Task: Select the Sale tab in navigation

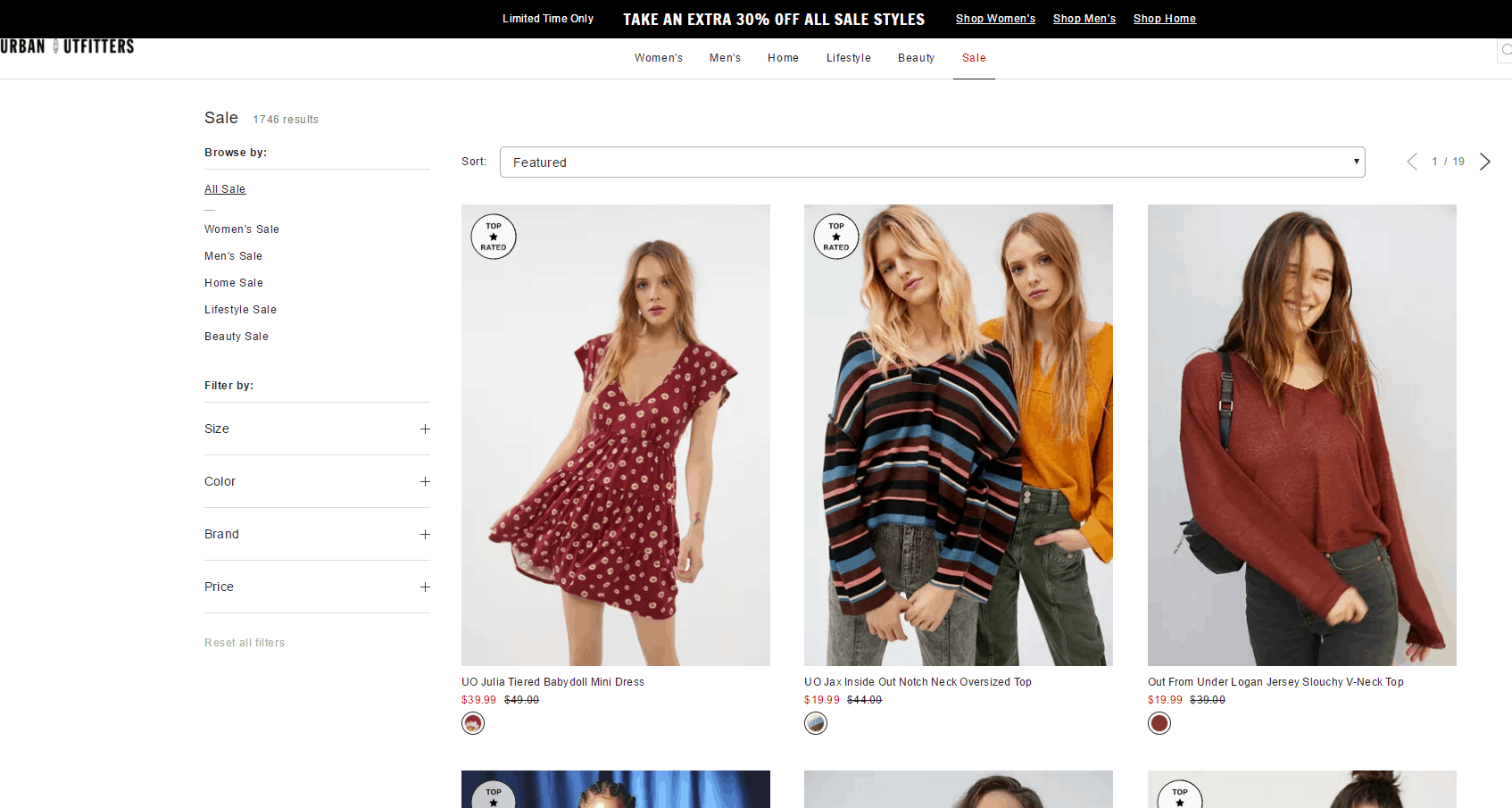Action: (x=974, y=58)
